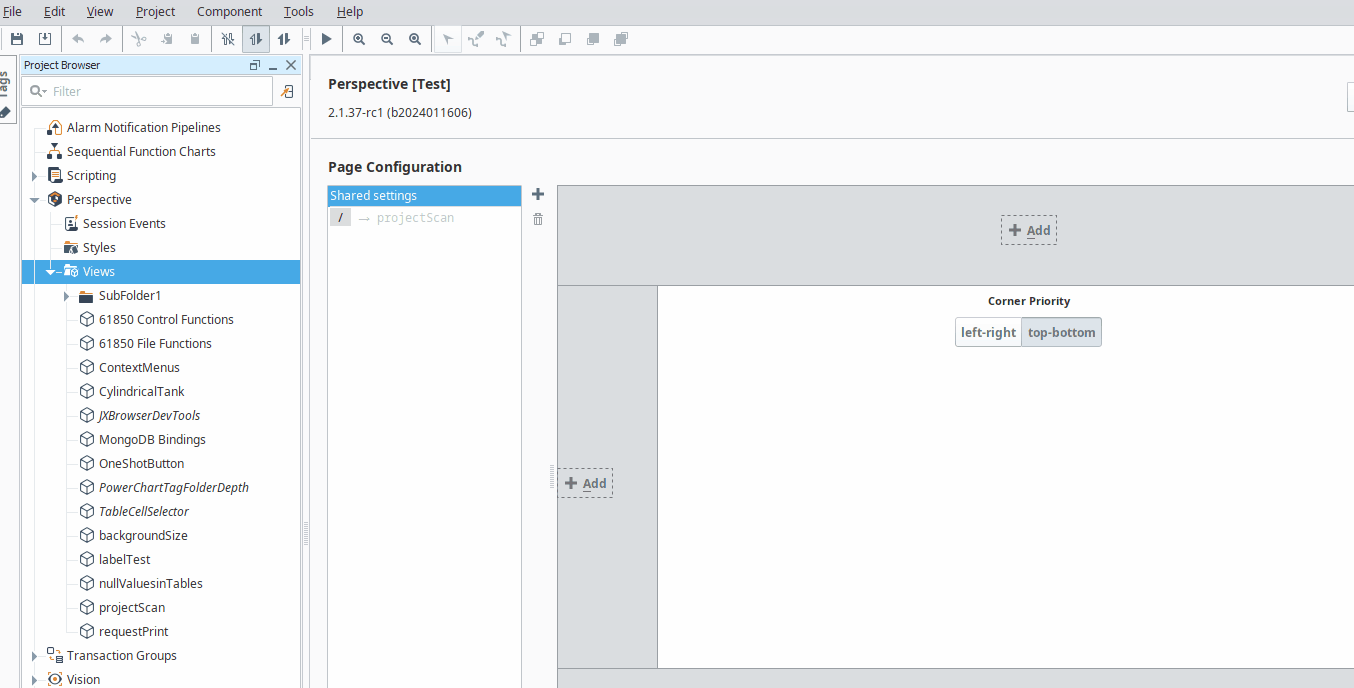This screenshot has height=688, width=1354.
Task: Expand the Scripting node
Action: pyautogui.click(x=35, y=176)
